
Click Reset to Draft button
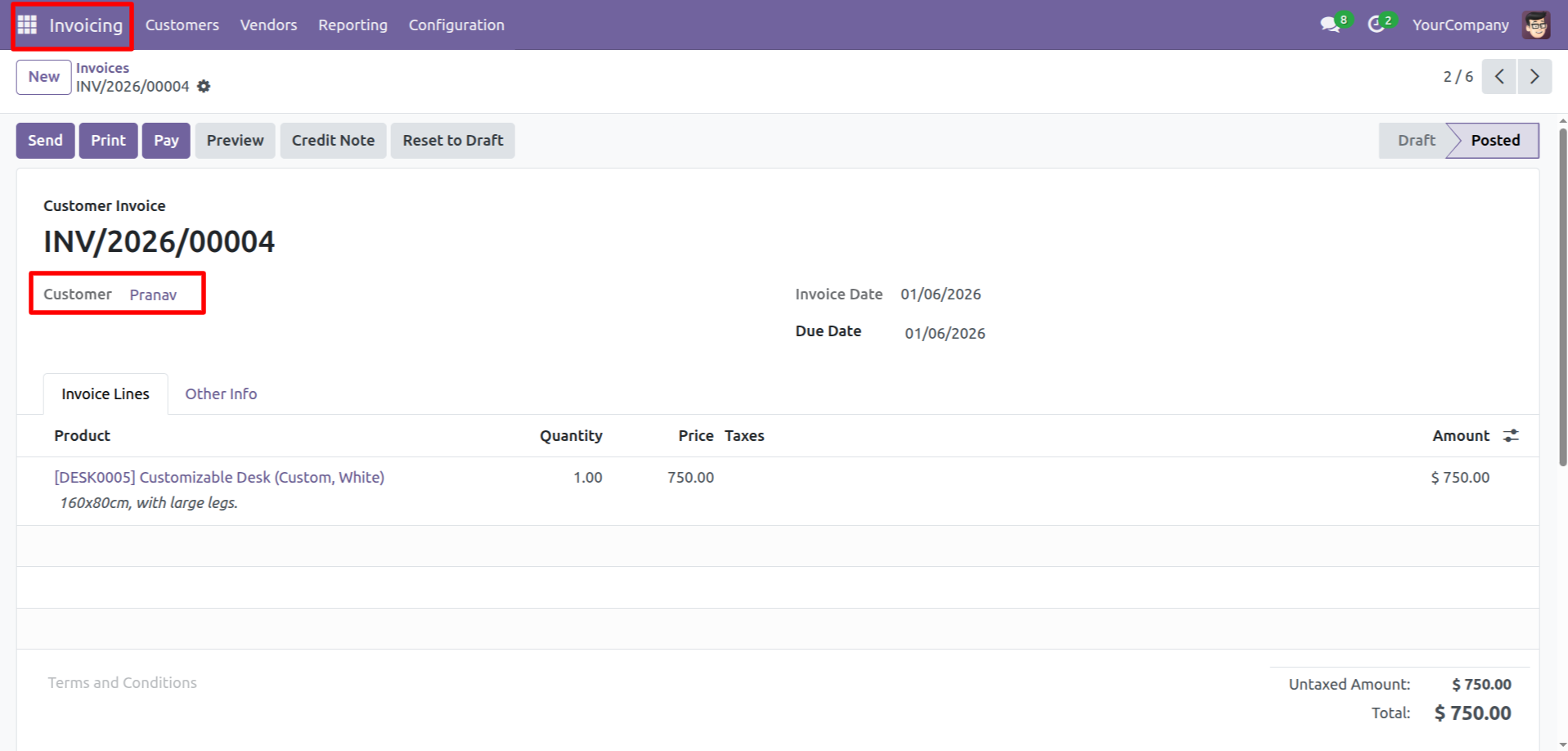pos(452,141)
